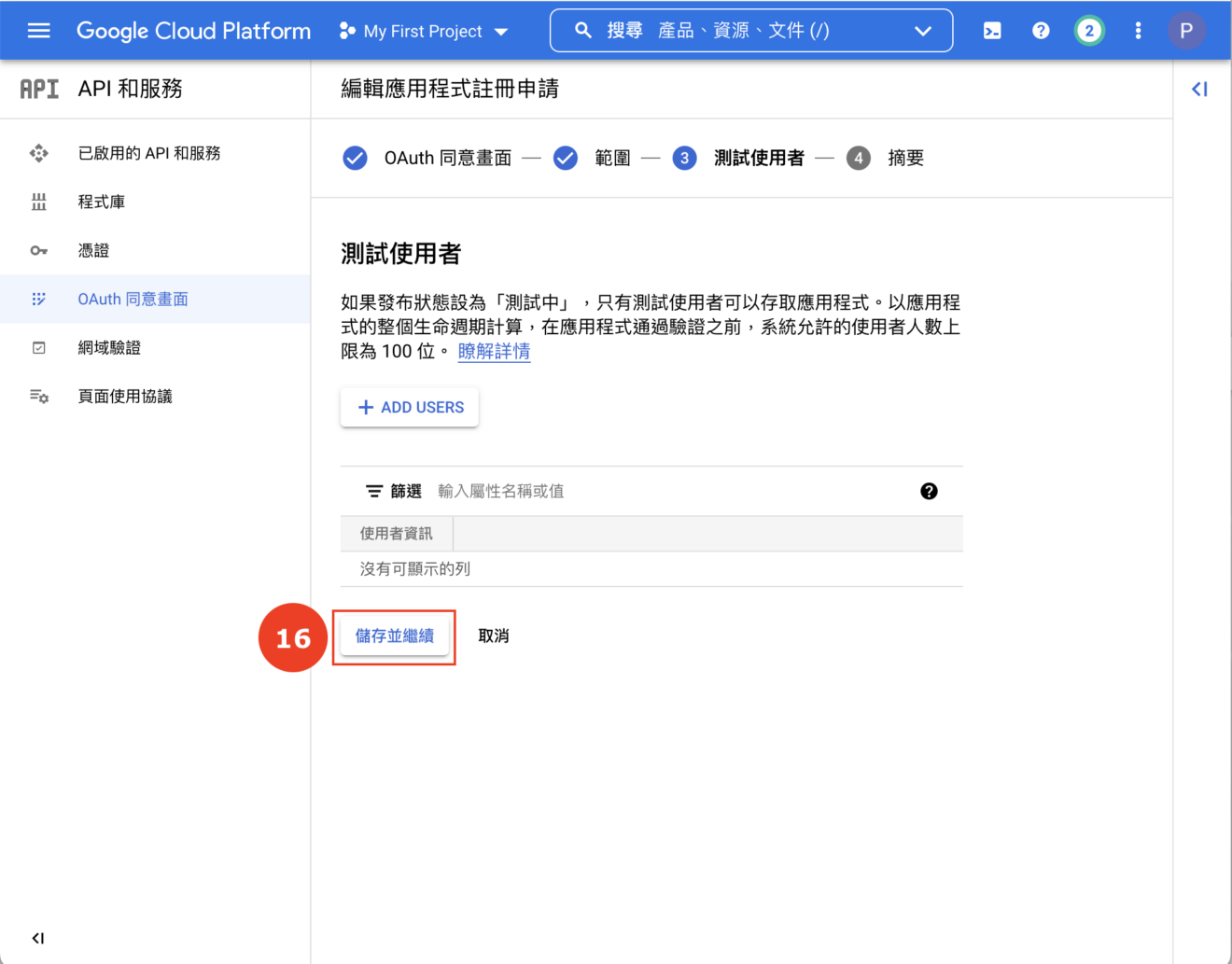Image resolution: width=1232 pixels, height=964 pixels.
Task: Open the search bar dropdown chevron
Action: [x=923, y=30]
